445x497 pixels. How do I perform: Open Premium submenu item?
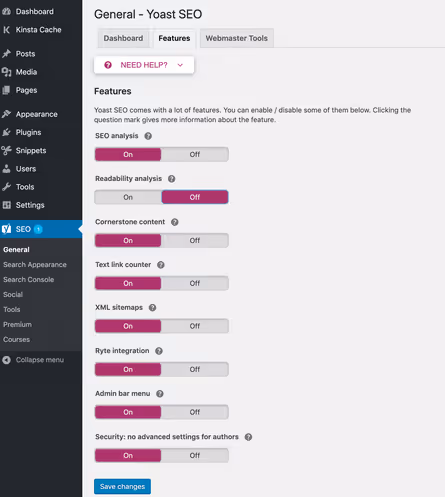(18, 325)
